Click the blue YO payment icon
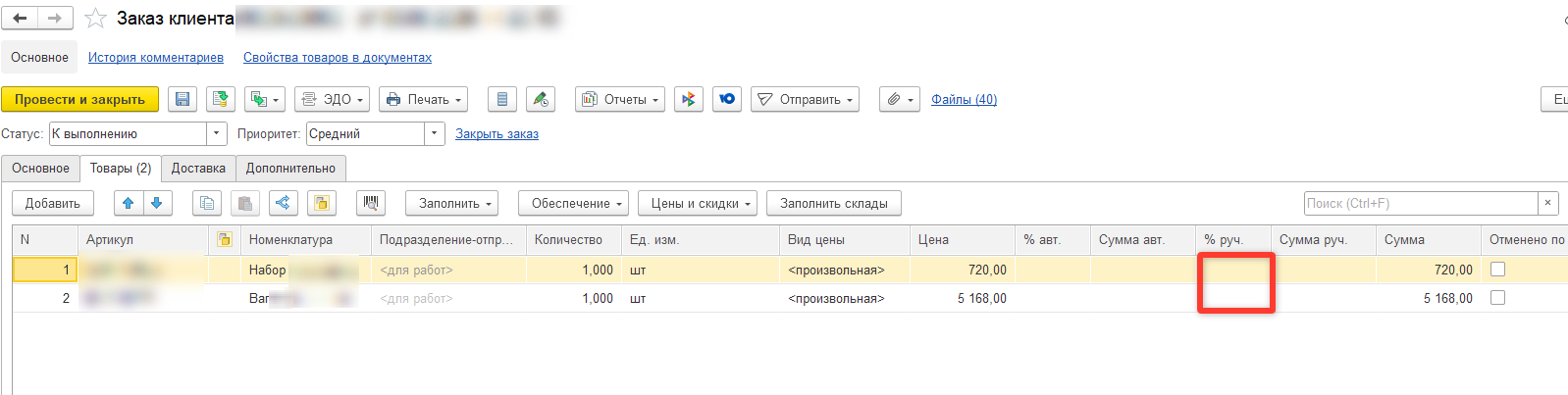The height and width of the screenshot is (395, 1568). tap(727, 99)
